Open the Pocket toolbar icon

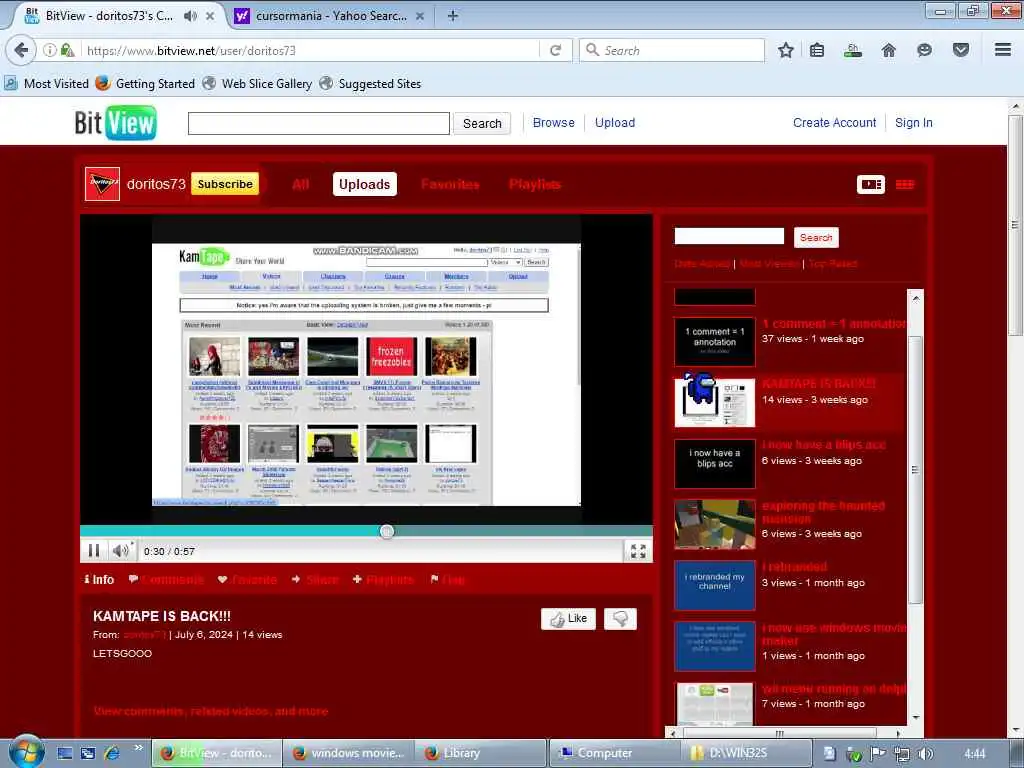(961, 50)
